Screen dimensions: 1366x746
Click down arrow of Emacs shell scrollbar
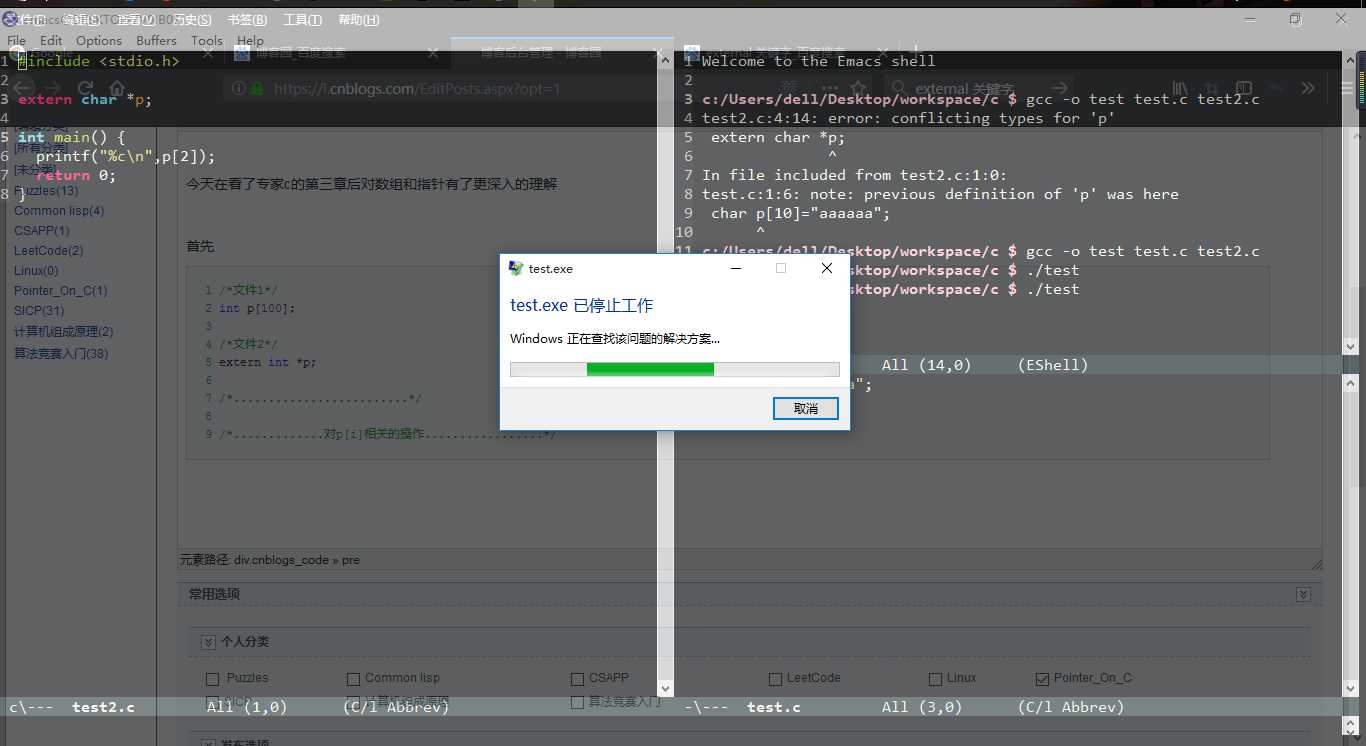click(x=1351, y=346)
